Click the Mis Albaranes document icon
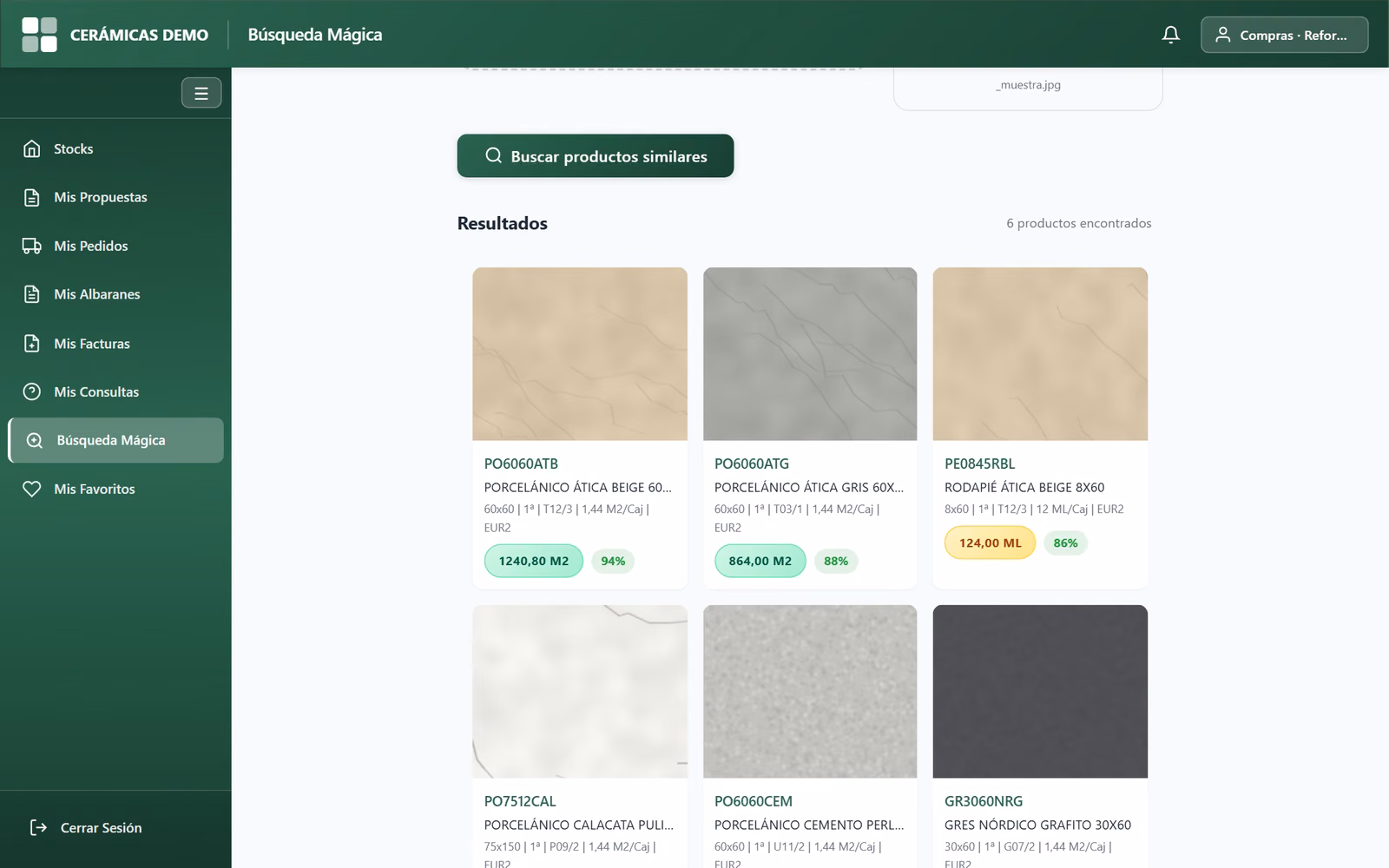Screen dimensions: 1389x868 coord(32,294)
